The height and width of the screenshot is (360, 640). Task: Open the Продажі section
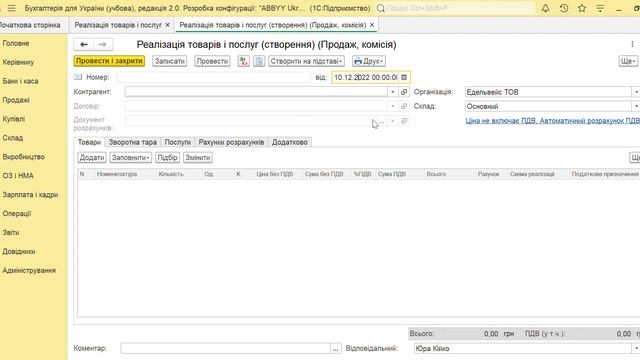(x=16, y=100)
